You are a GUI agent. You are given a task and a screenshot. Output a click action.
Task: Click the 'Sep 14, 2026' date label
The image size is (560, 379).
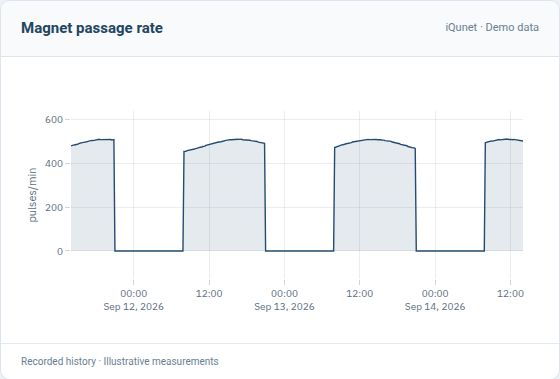tap(435, 307)
